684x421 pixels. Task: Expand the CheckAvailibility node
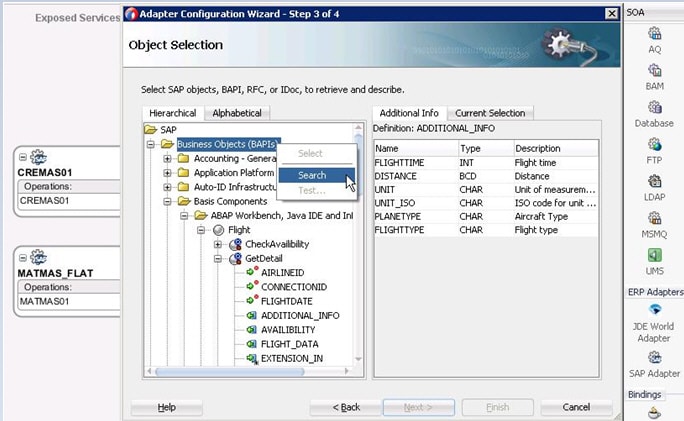pos(218,244)
